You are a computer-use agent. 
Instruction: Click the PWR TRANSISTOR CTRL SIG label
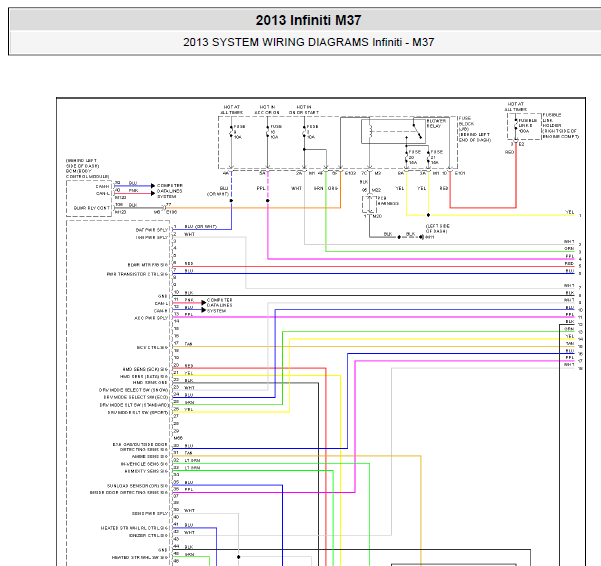[137, 274]
